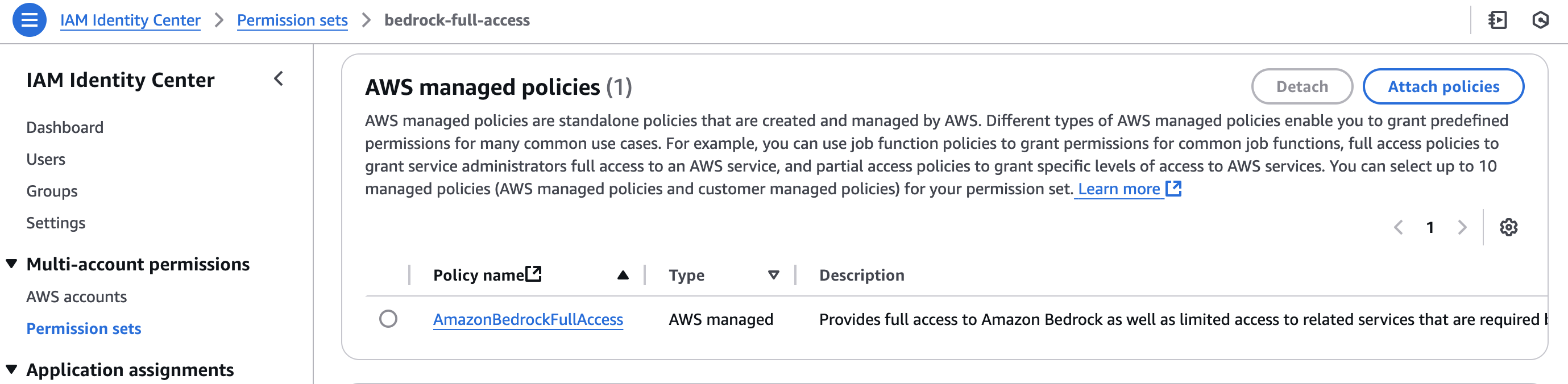Collapse the IAM Identity Center sidebar

[279, 78]
